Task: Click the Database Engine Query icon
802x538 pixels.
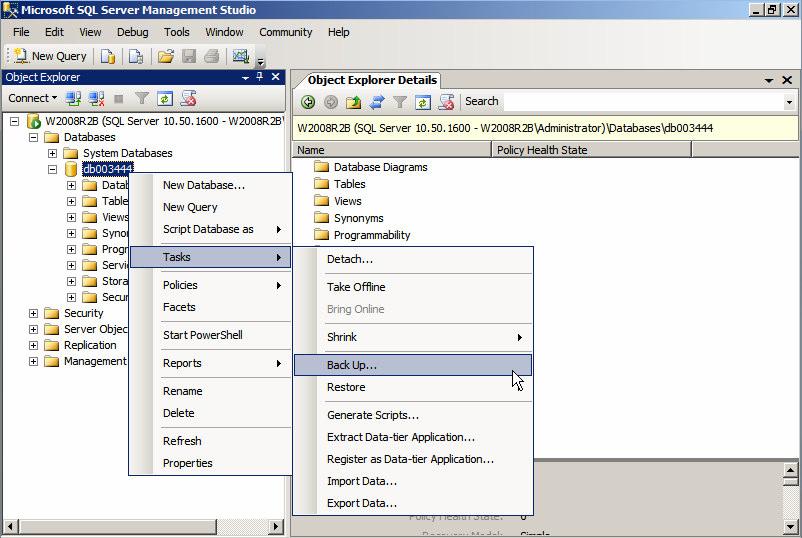Action: pyautogui.click(x=108, y=56)
